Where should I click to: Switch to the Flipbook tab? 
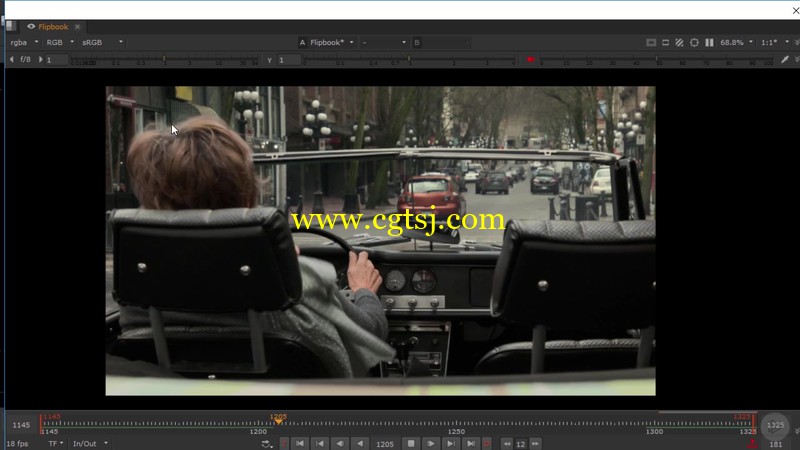53,27
